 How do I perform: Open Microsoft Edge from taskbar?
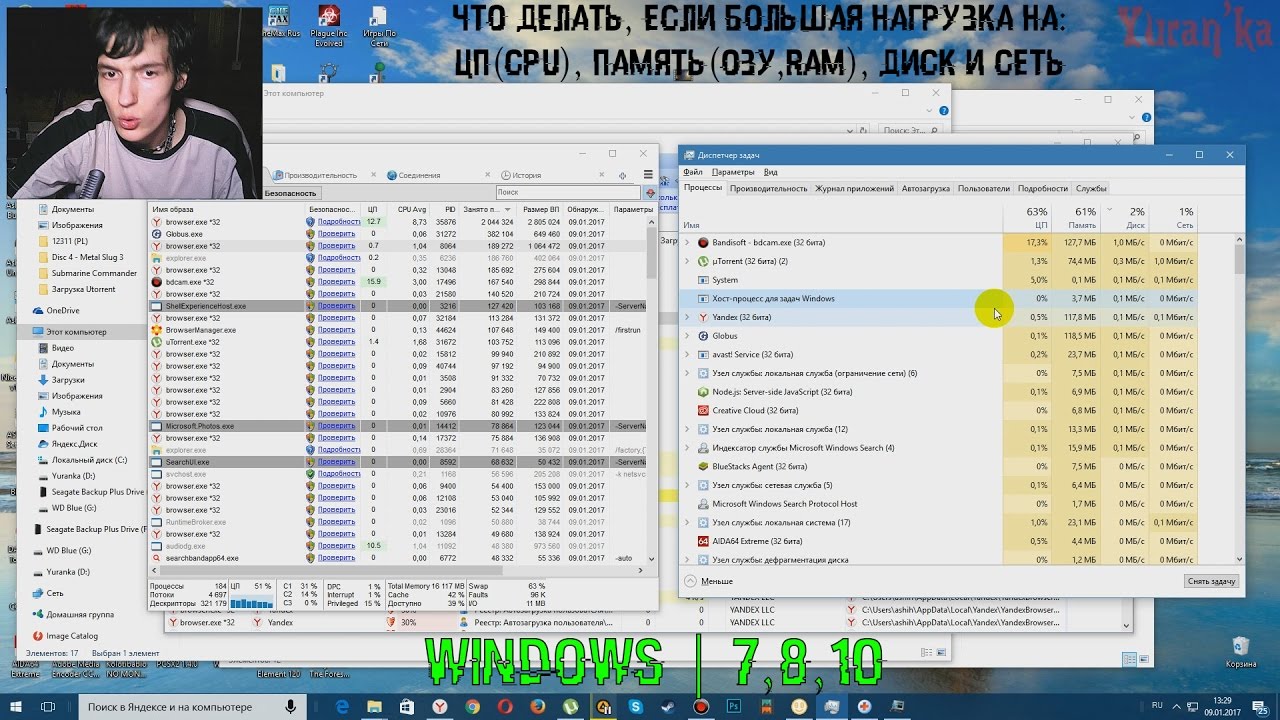coord(342,706)
